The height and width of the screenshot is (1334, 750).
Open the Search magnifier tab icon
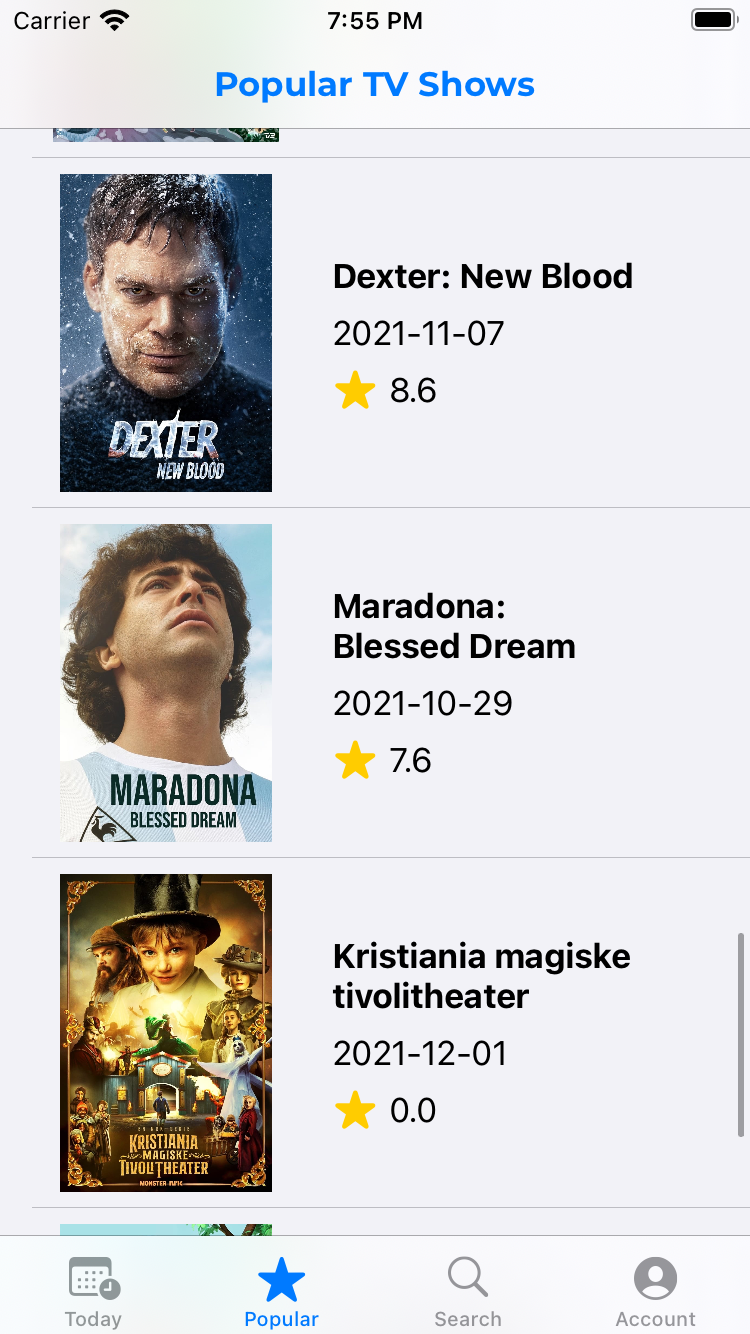click(x=467, y=1278)
